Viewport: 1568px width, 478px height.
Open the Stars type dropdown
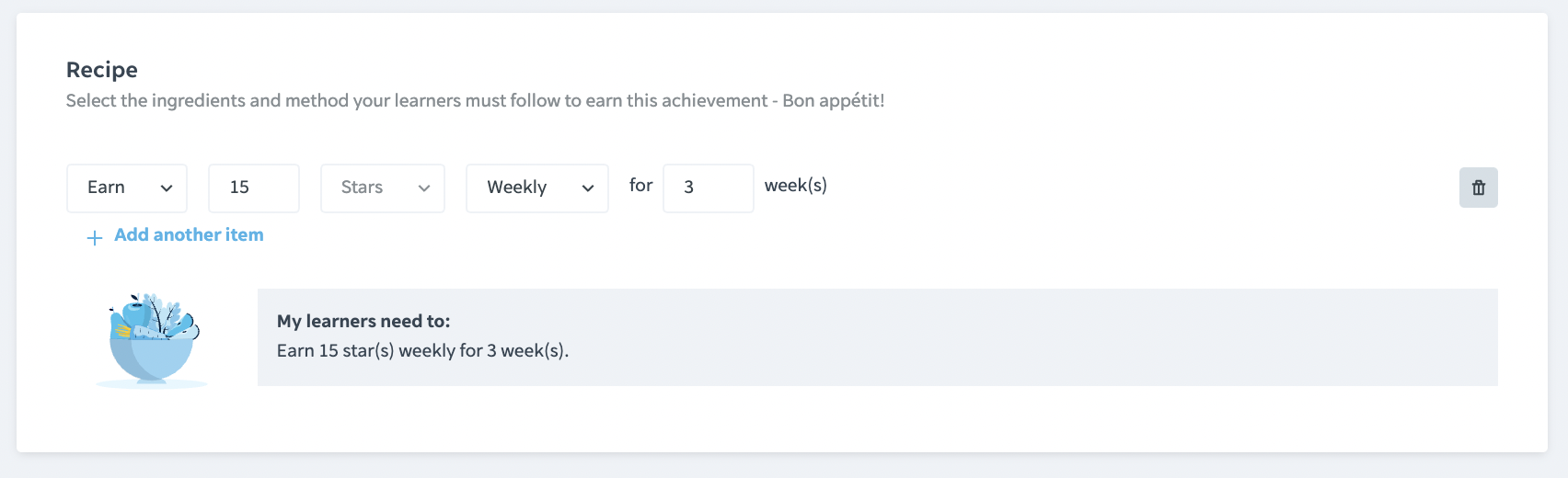(383, 188)
